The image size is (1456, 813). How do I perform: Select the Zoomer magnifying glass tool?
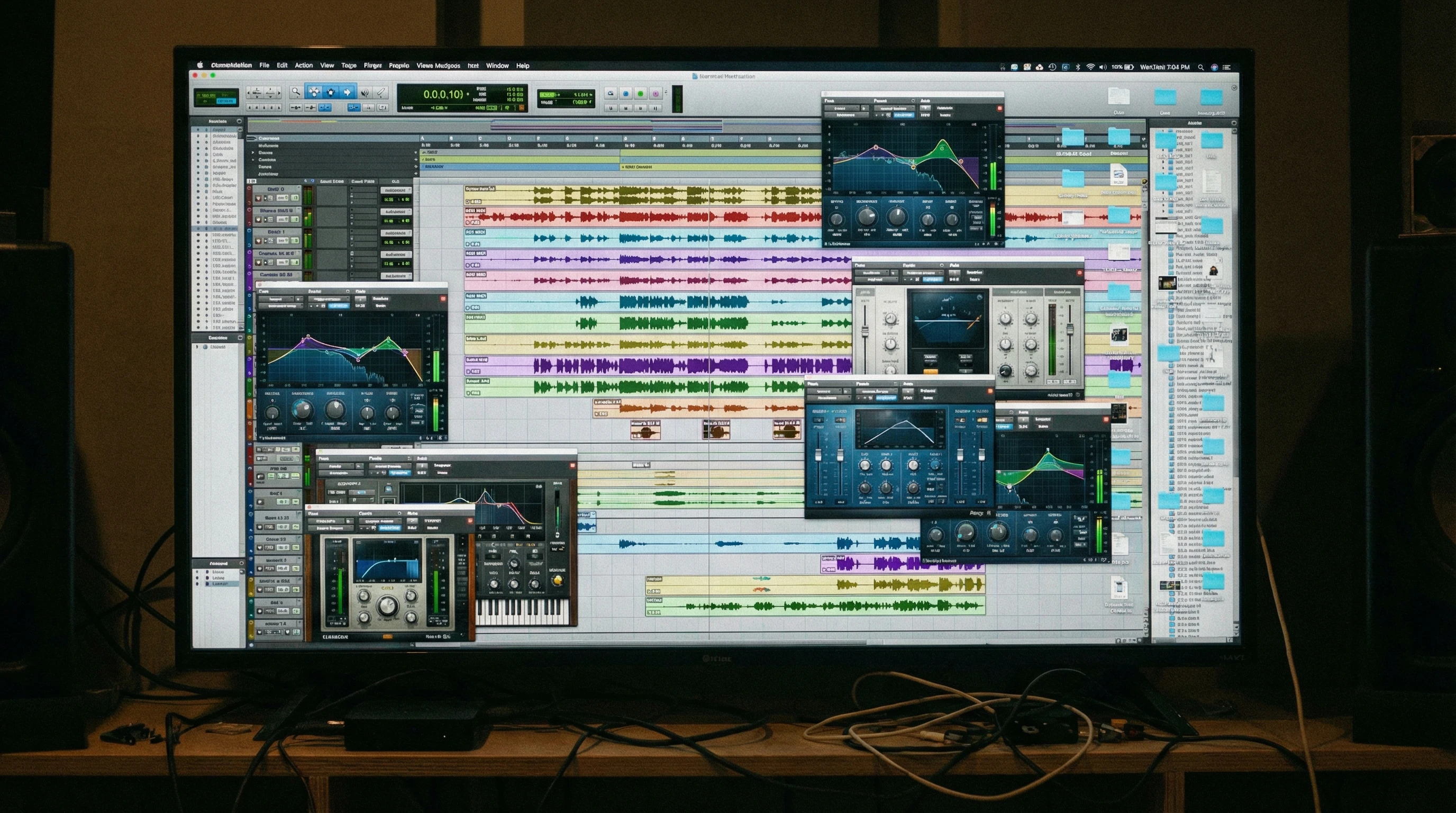coord(296,93)
